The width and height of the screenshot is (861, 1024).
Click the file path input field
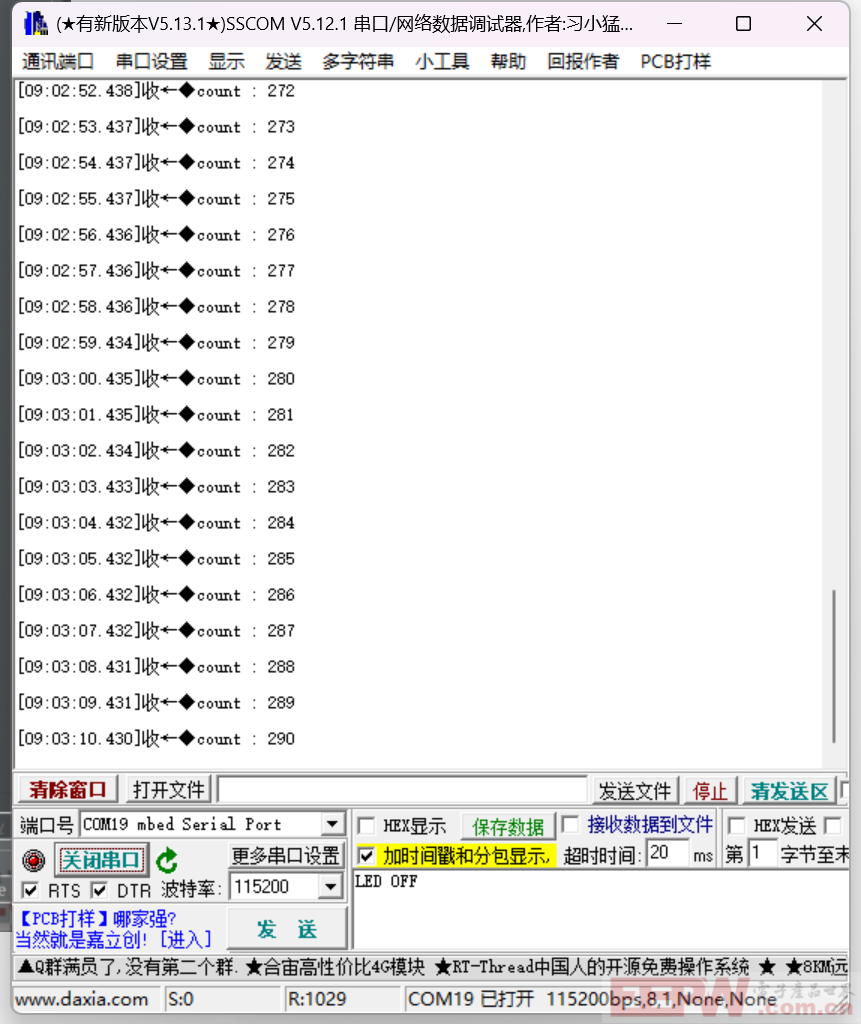(402, 790)
